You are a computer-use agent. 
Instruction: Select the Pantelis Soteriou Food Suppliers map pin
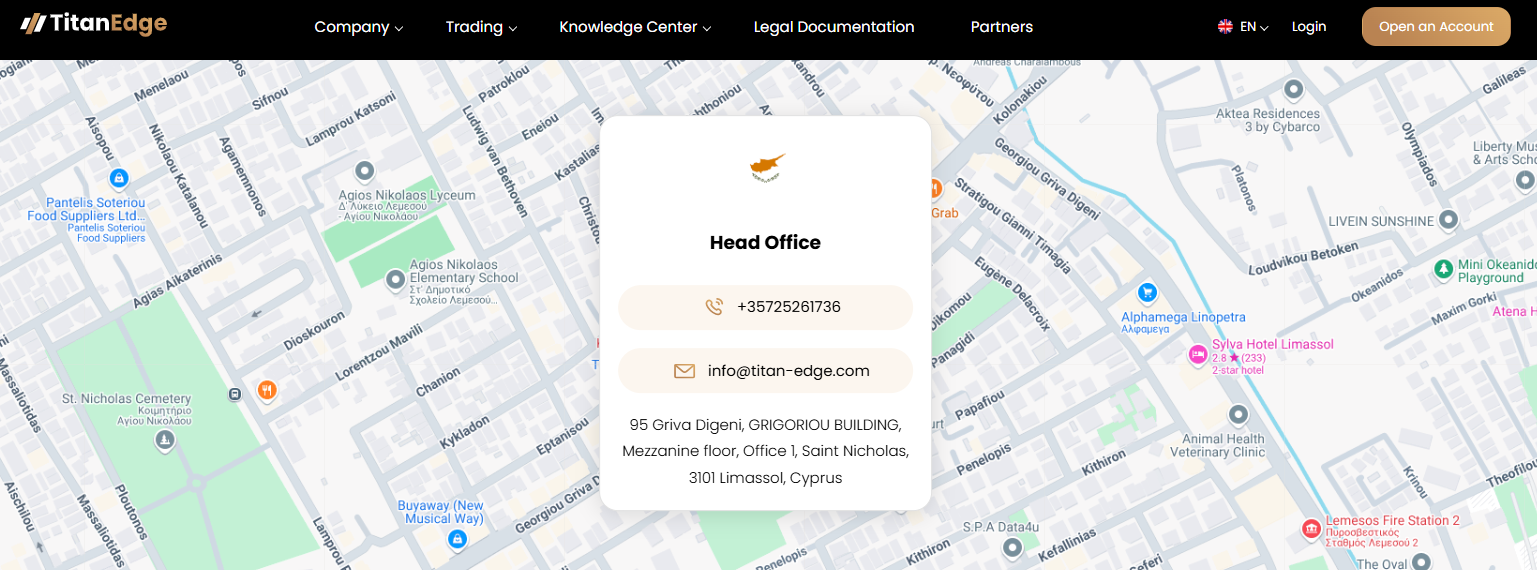pos(118,179)
